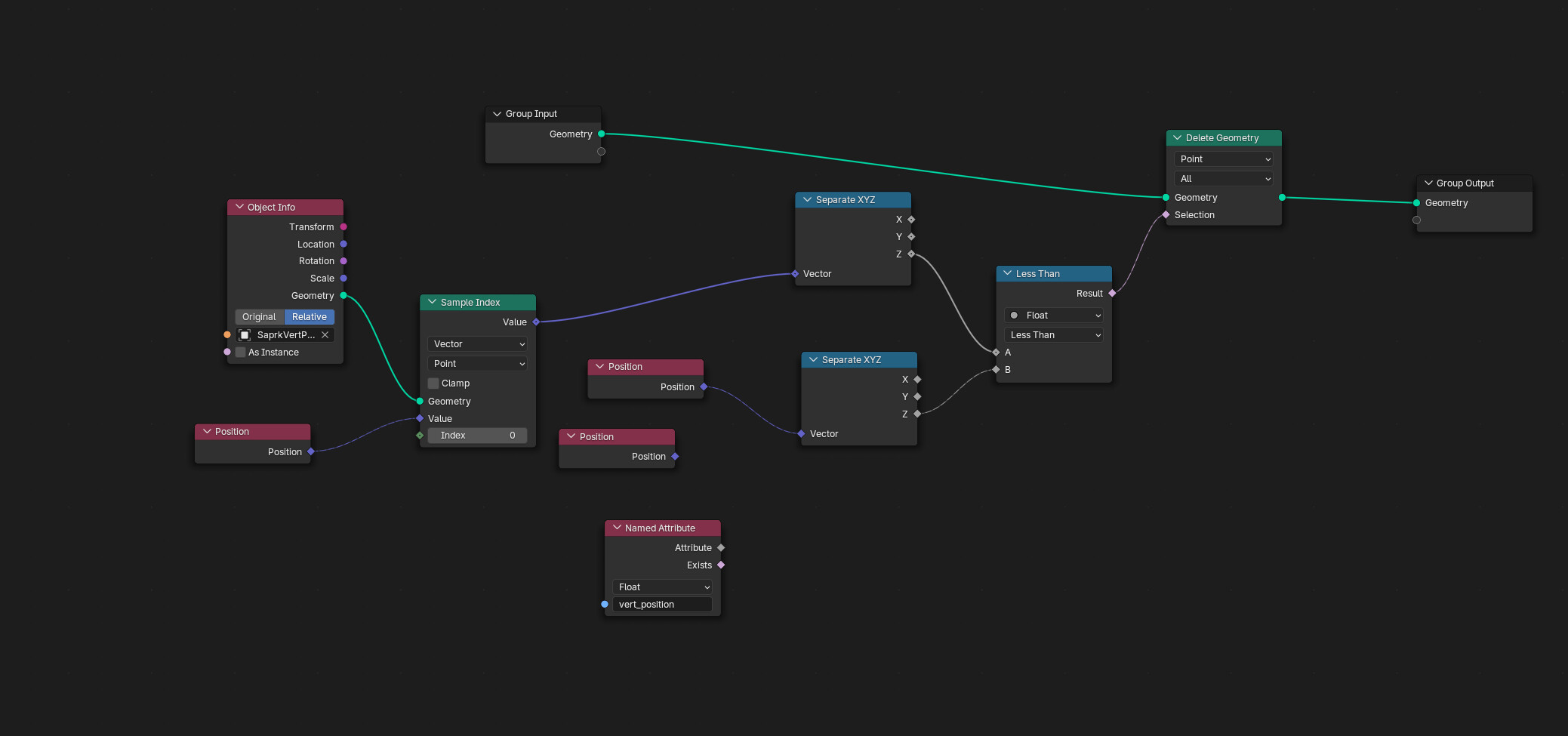Click Z output socket of upper Separate XYZ
1568x736 pixels.
[x=911, y=254]
